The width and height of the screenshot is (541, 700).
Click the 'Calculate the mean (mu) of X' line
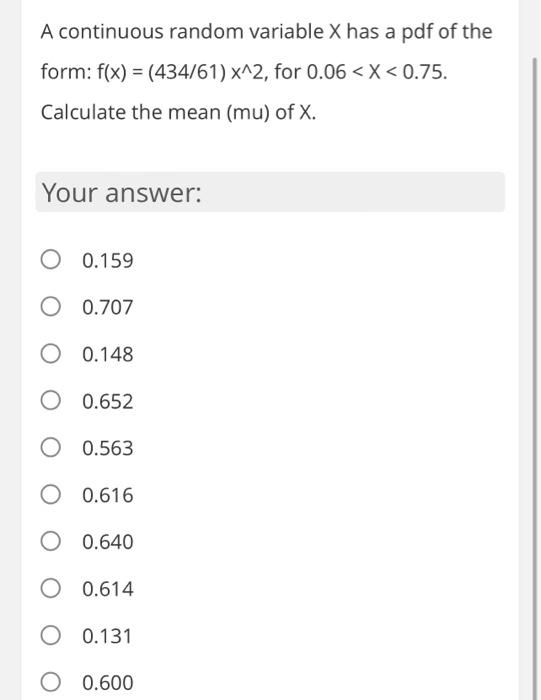[x=178, y=112]
